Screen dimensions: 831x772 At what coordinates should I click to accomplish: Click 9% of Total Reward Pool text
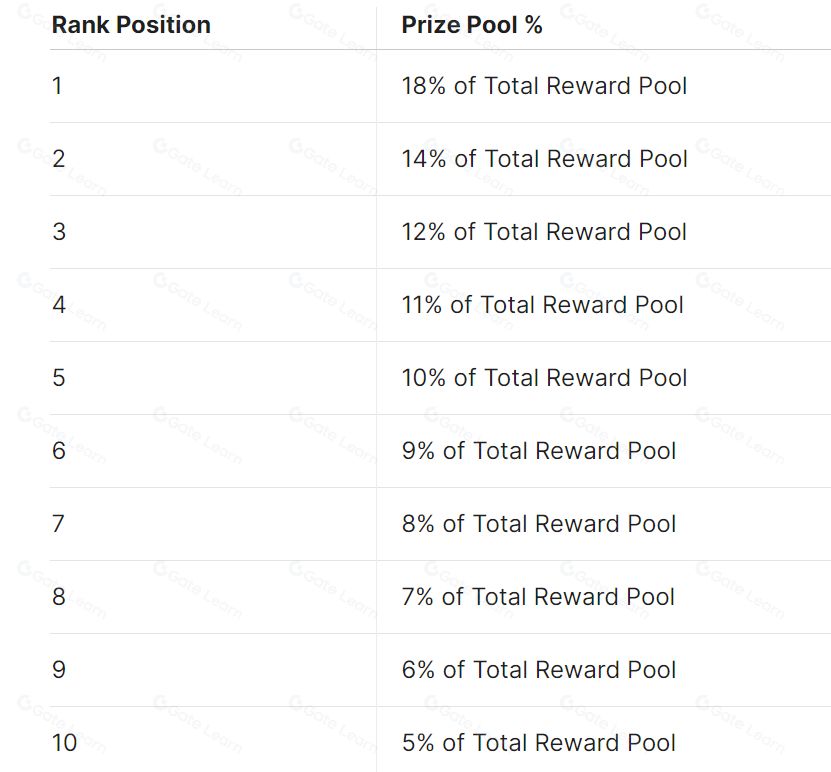coord(538,451)
